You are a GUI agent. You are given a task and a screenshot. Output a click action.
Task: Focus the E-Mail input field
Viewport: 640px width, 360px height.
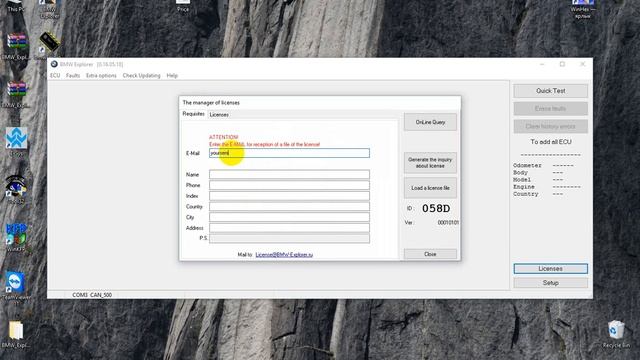(x=289, y=153)
